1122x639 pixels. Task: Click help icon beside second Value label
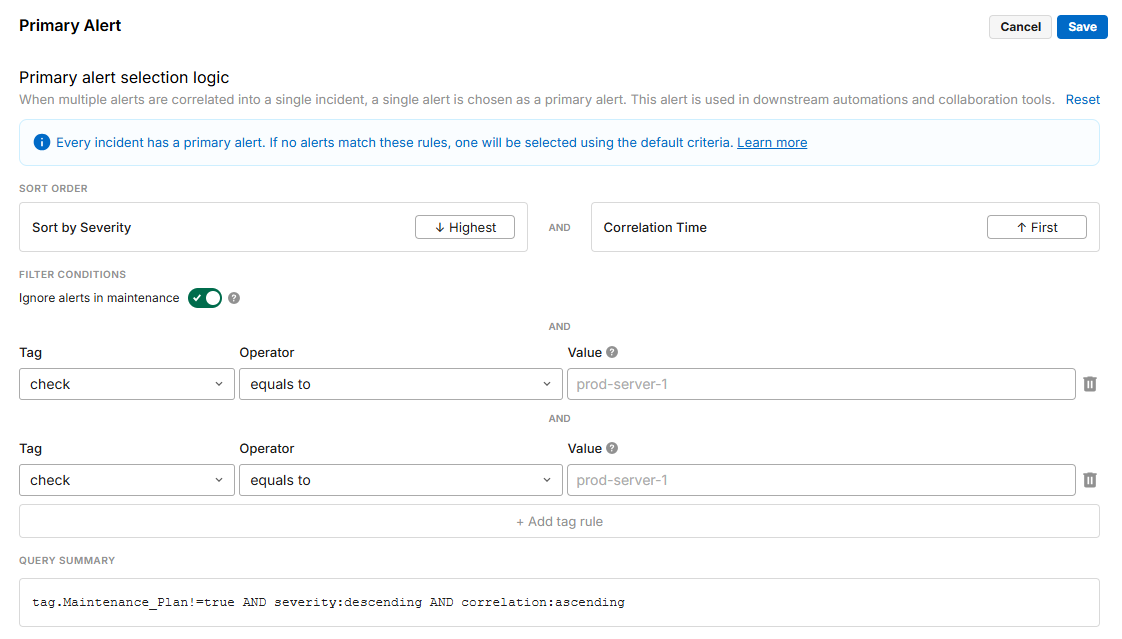tap(612, 448)
